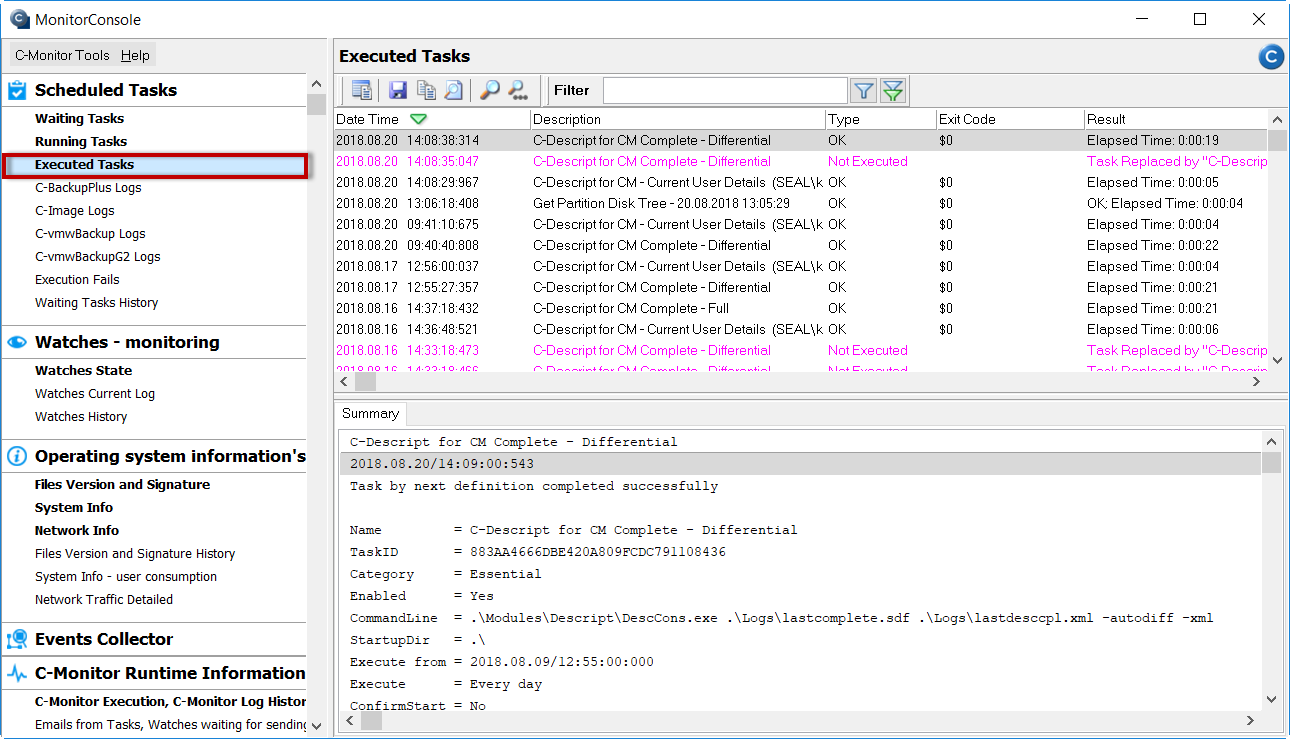
Task: Open C-Image Logs
Action: (x=75, y=210)
